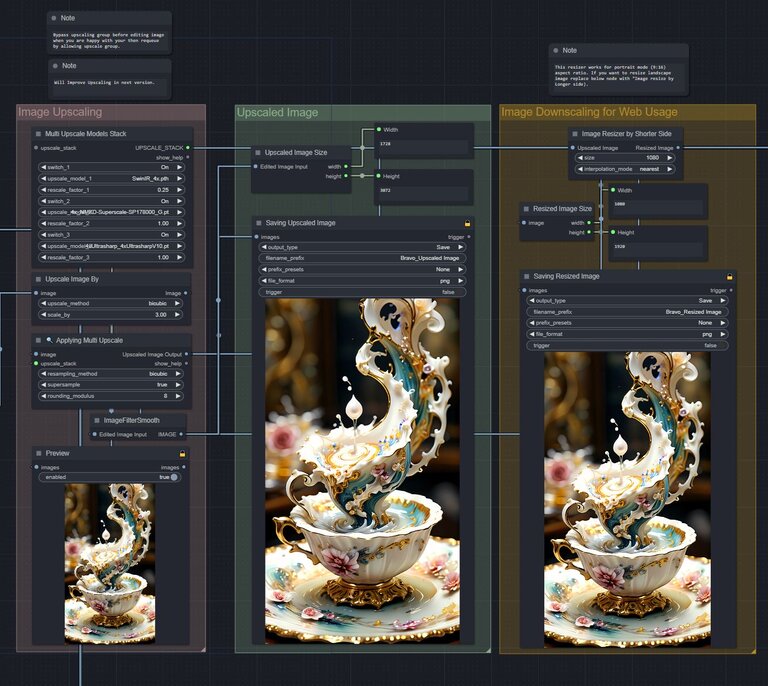The width and height of the screenshot is (768, 686).
Task: Click lock icon on Saving Upscaled Image node
Action: pyautogui.click(x=467, y=223)
